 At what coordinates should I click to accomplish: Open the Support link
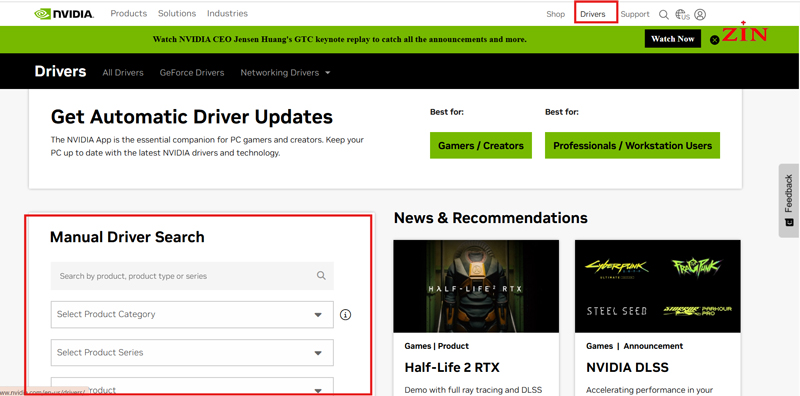(635, 14)
